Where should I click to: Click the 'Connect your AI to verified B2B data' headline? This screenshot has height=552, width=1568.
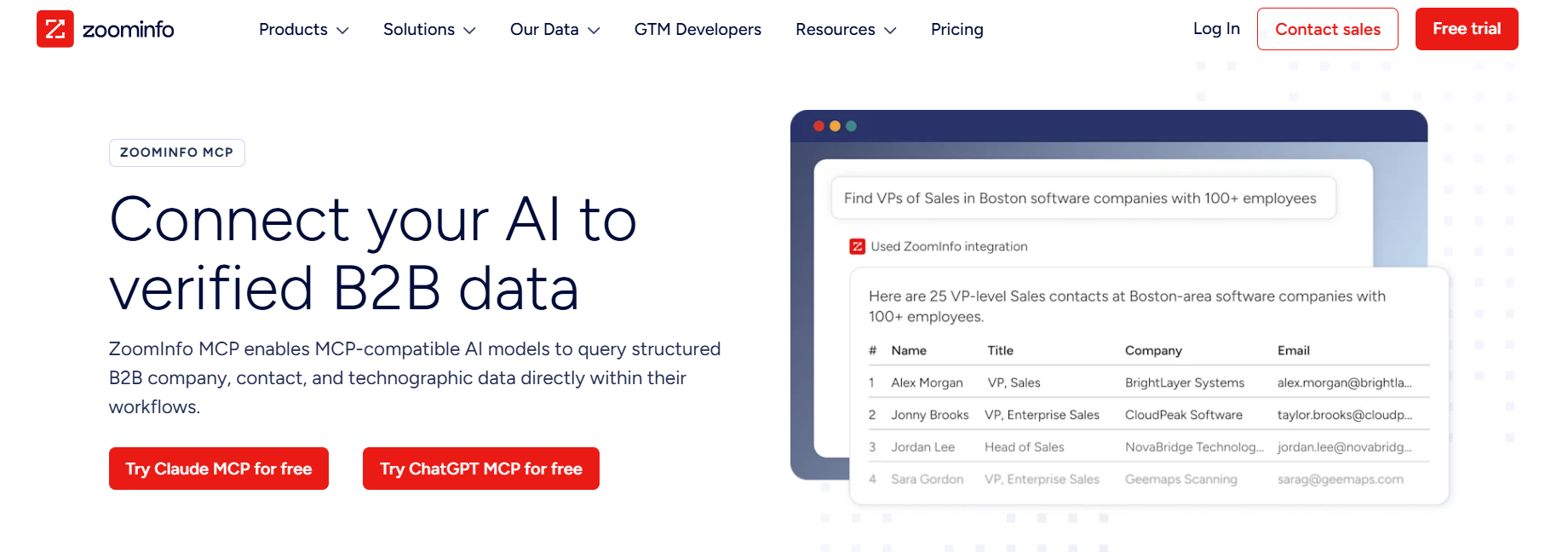(373, 253)
